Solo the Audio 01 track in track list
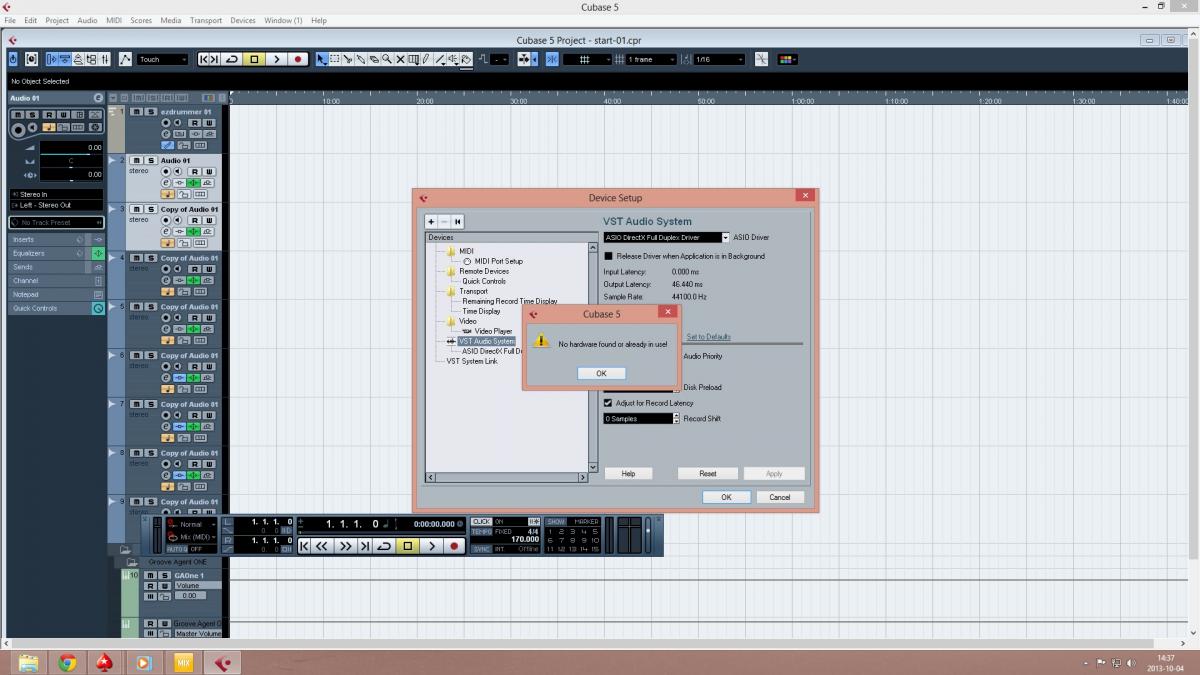 [x=151, y=160]
